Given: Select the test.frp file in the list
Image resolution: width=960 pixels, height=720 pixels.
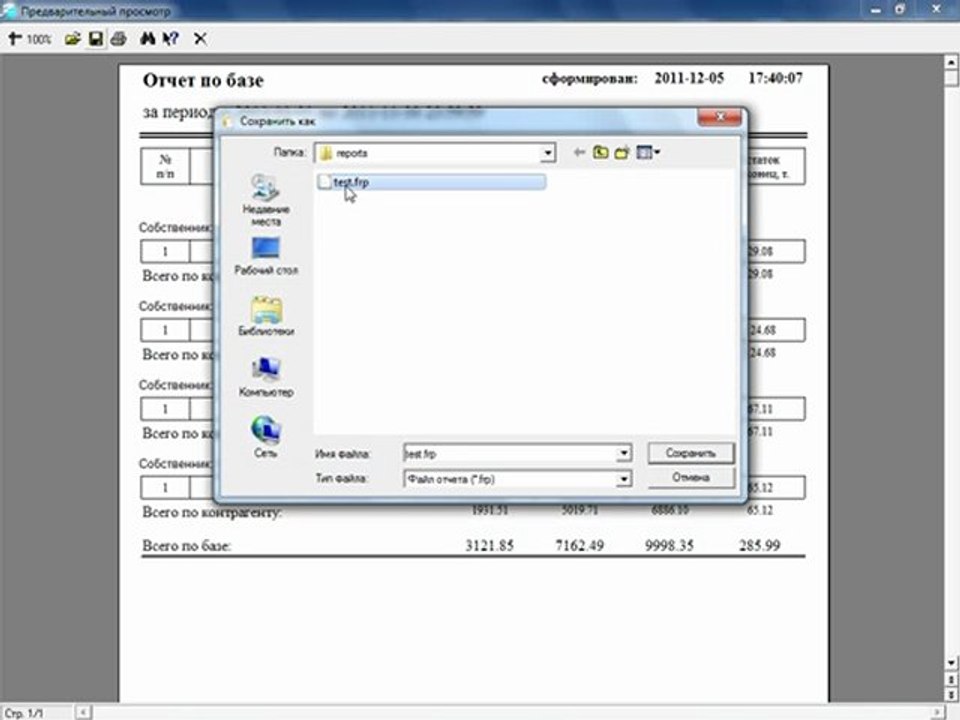Looking at the screenshot, I should pos(431,182).
